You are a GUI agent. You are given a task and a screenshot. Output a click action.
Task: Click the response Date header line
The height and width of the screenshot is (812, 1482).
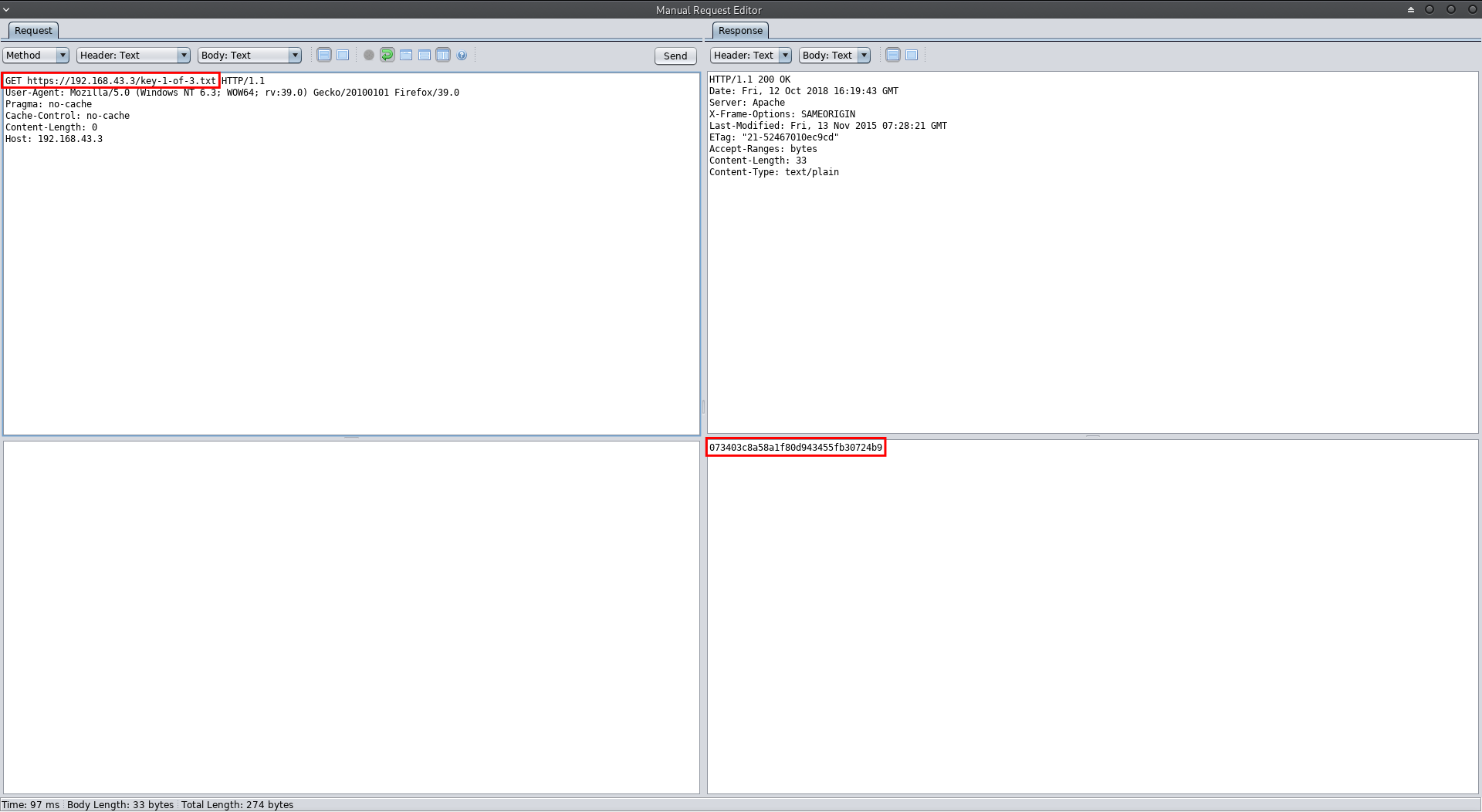coord(804,91)
